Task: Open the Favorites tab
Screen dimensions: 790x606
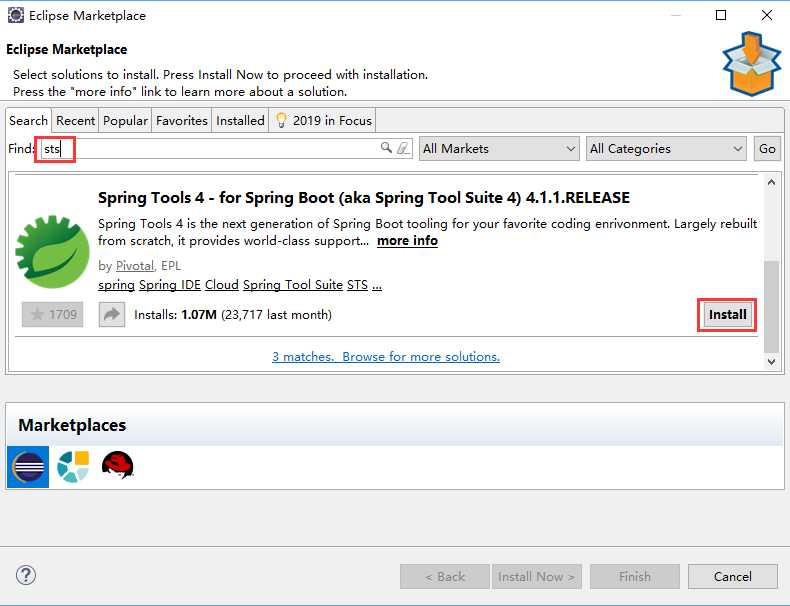Action: pos(181,121)
